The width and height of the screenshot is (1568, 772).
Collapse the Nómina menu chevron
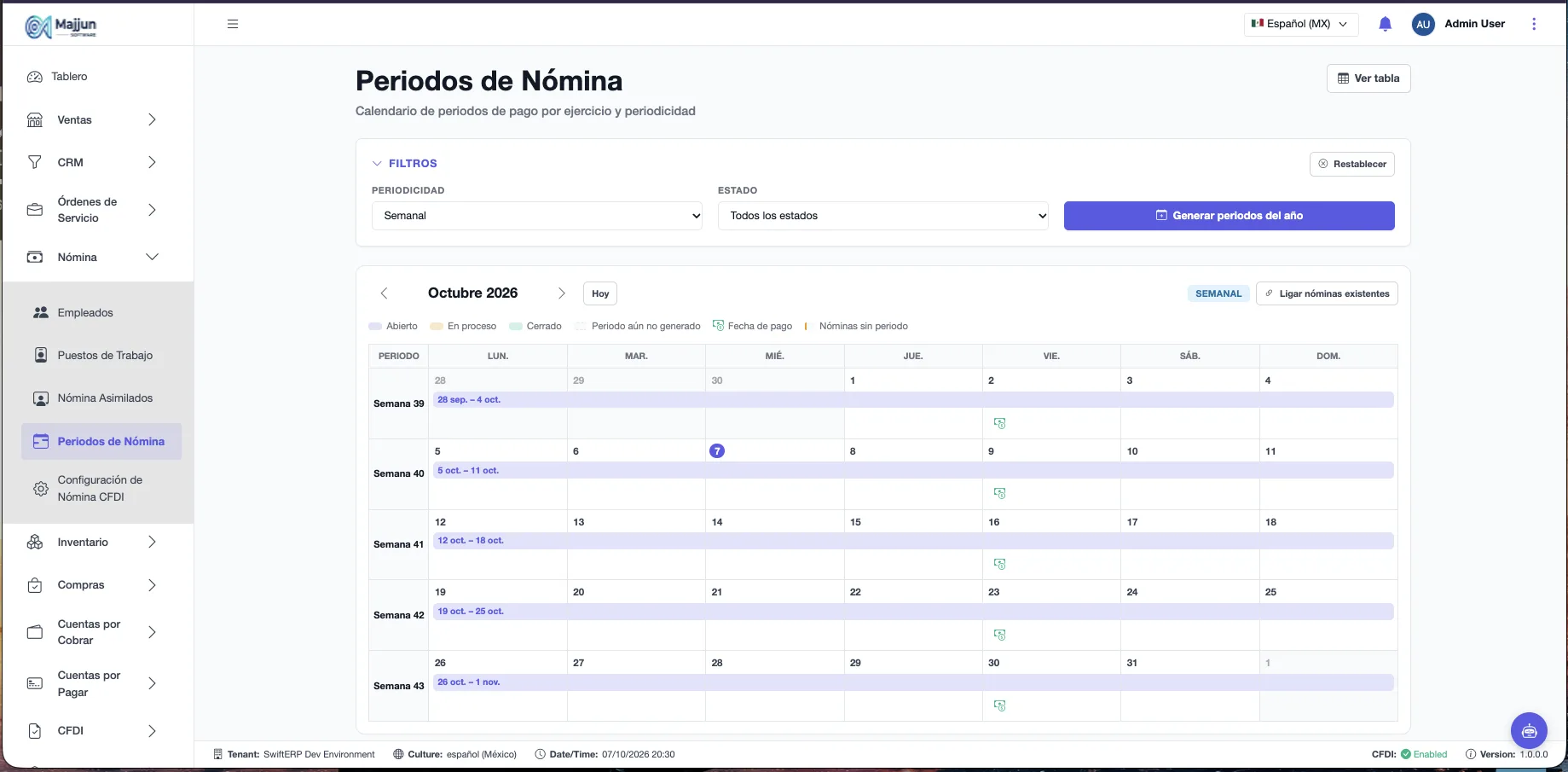(152, 257)
